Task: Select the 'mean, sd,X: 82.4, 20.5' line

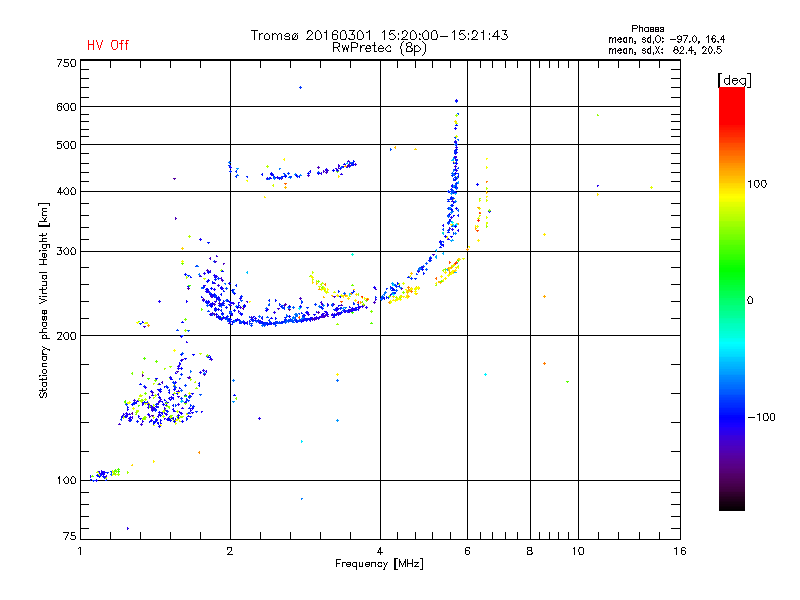Action: pyautogui.click(x=665, y=50)
